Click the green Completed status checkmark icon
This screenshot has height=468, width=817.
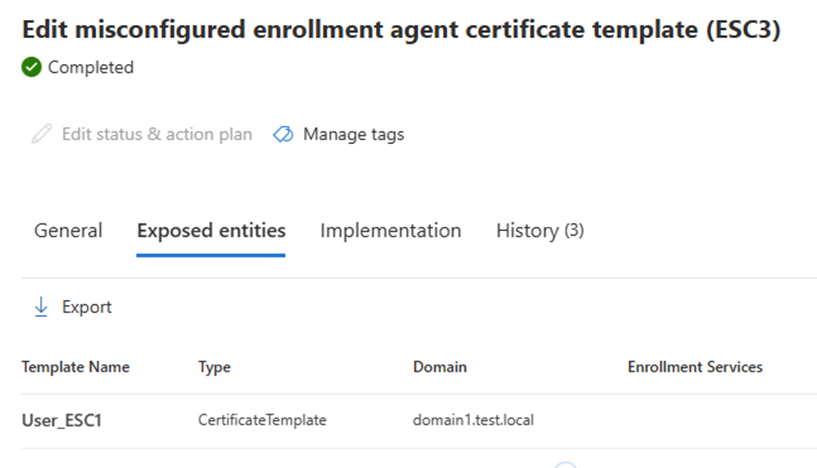tap(31, 68)
